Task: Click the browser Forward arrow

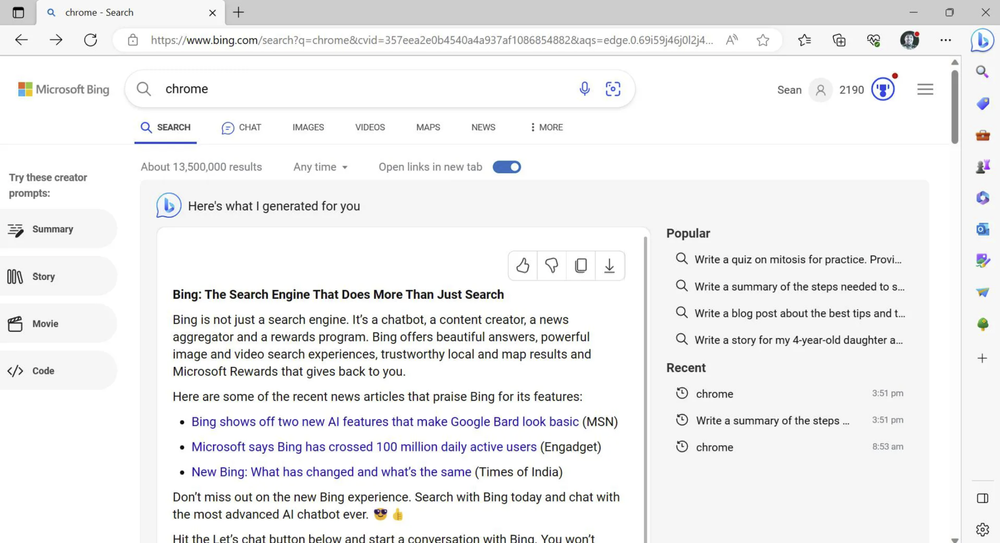Action: point(56,40)
